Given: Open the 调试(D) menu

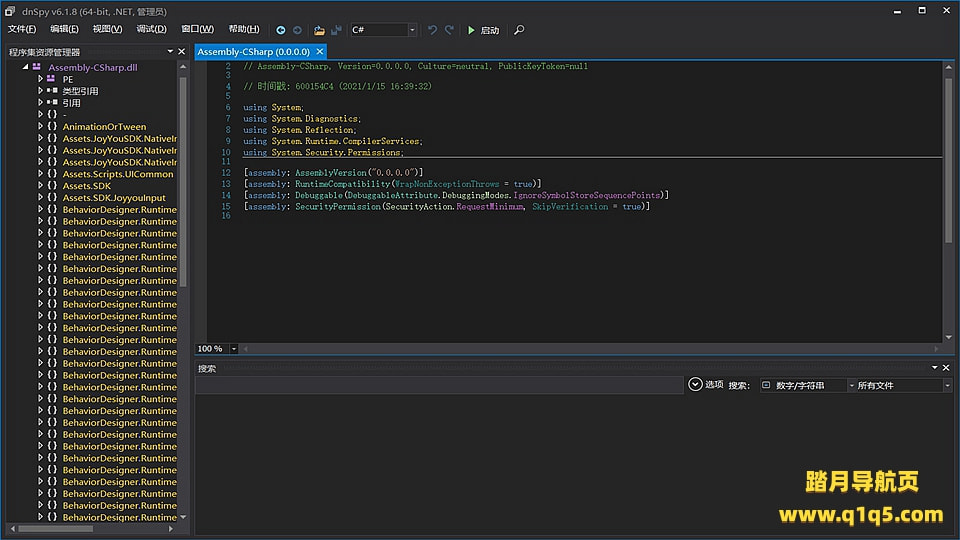Looking at the screenshot, I should [151, 29].
